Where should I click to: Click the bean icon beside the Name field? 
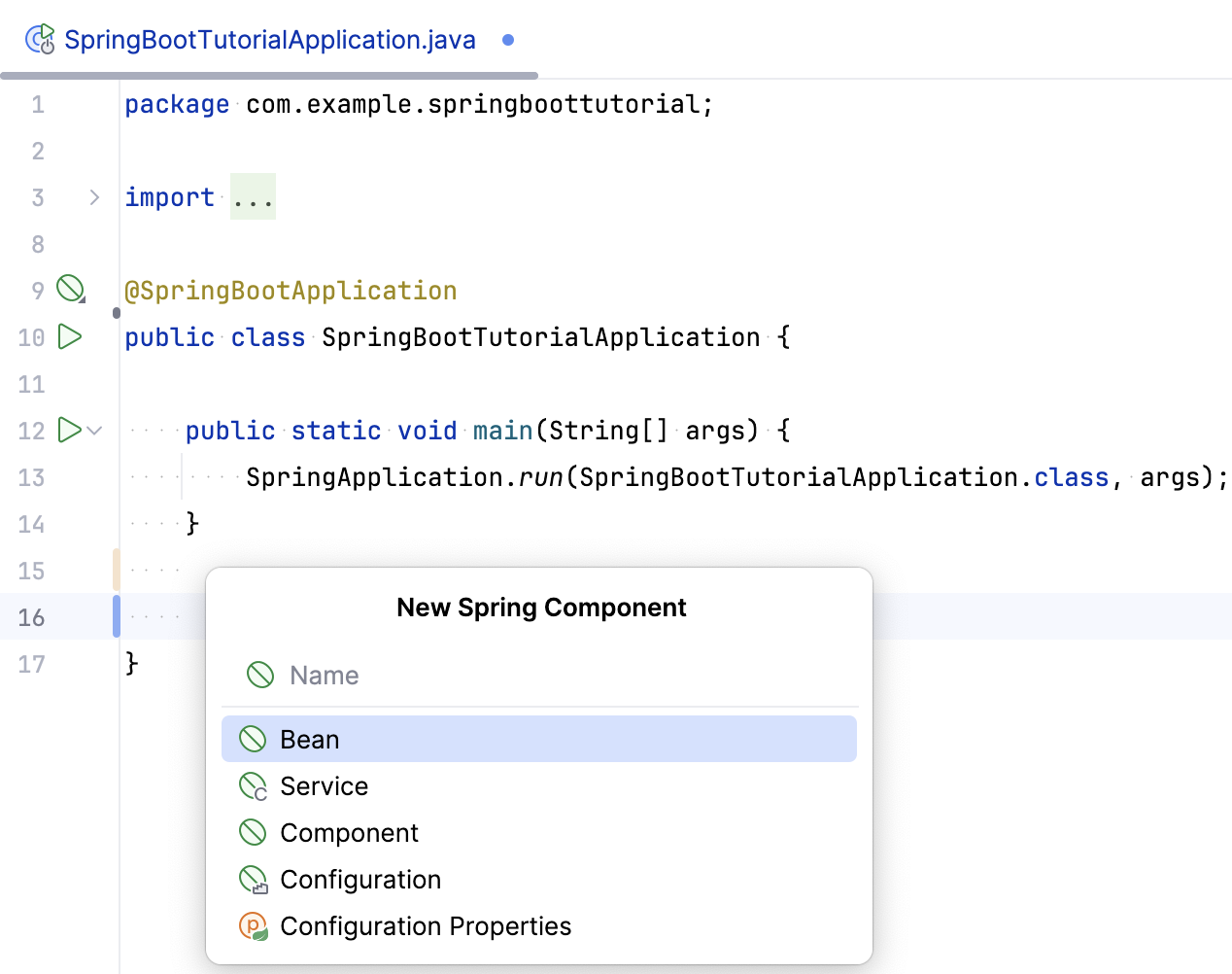[259, 674]
